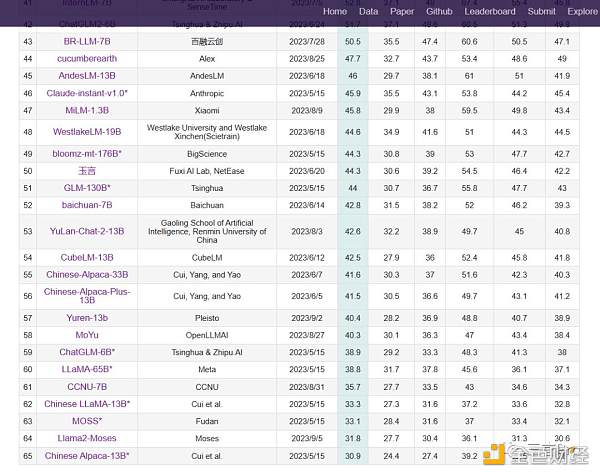This screenshot has height=476, width=600.
Task: Open the Claude-instant-v1.0* model link
Action: [x=87, y=93]
